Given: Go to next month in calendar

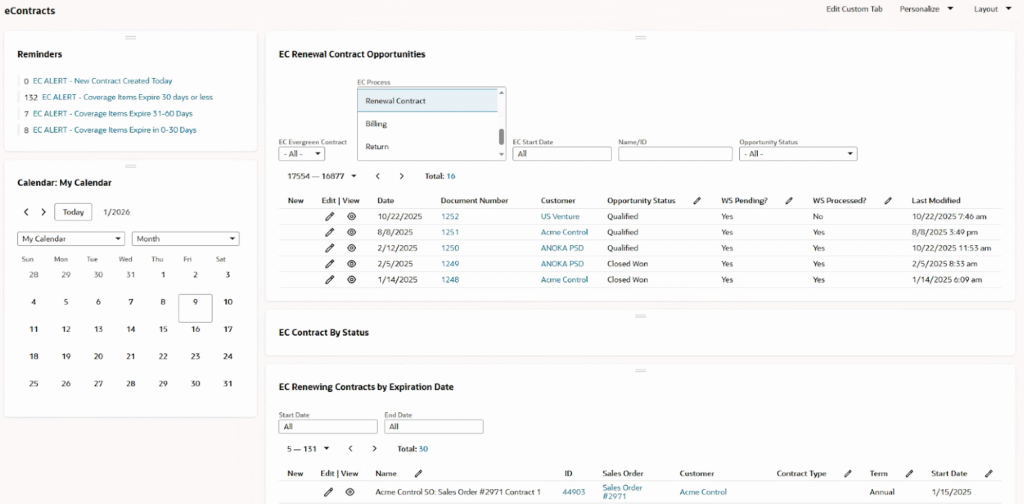Looking at the screenshot, I should (43, 212).
